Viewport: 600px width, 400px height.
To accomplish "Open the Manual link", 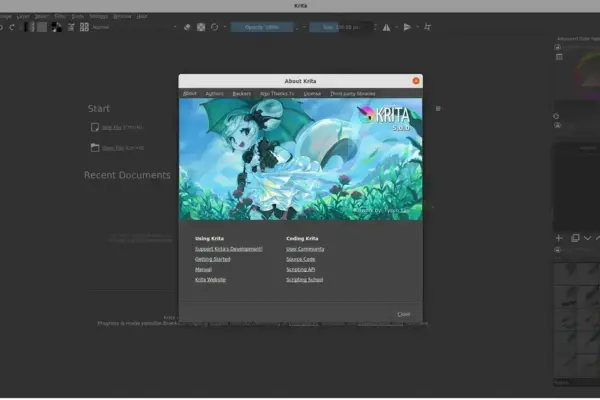I will pos(203,270).
